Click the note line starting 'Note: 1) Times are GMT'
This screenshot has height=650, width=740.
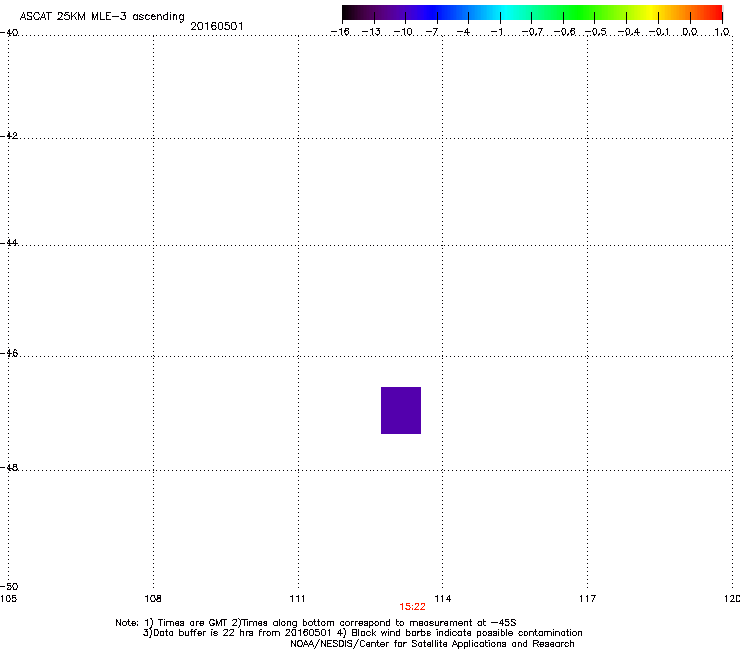click(316, 623)
